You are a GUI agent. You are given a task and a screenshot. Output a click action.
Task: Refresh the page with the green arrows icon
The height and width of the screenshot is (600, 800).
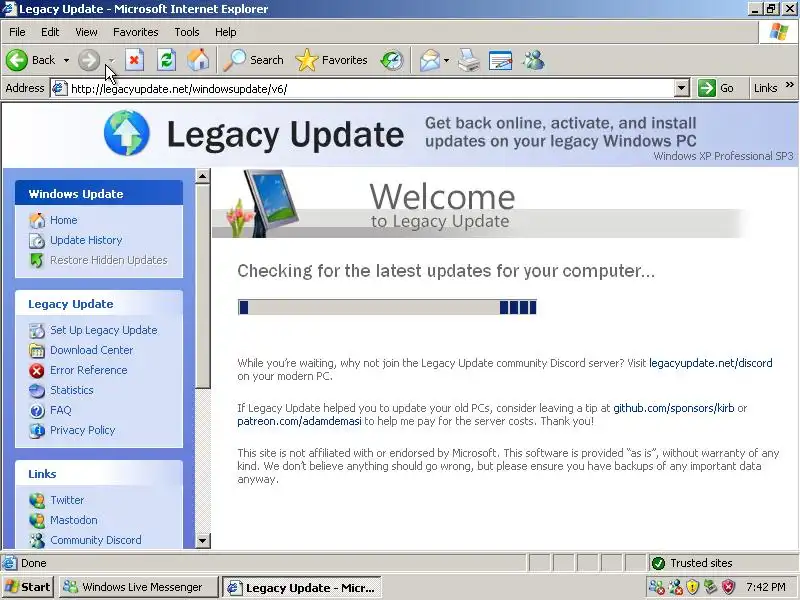click(x=166, y=60)
